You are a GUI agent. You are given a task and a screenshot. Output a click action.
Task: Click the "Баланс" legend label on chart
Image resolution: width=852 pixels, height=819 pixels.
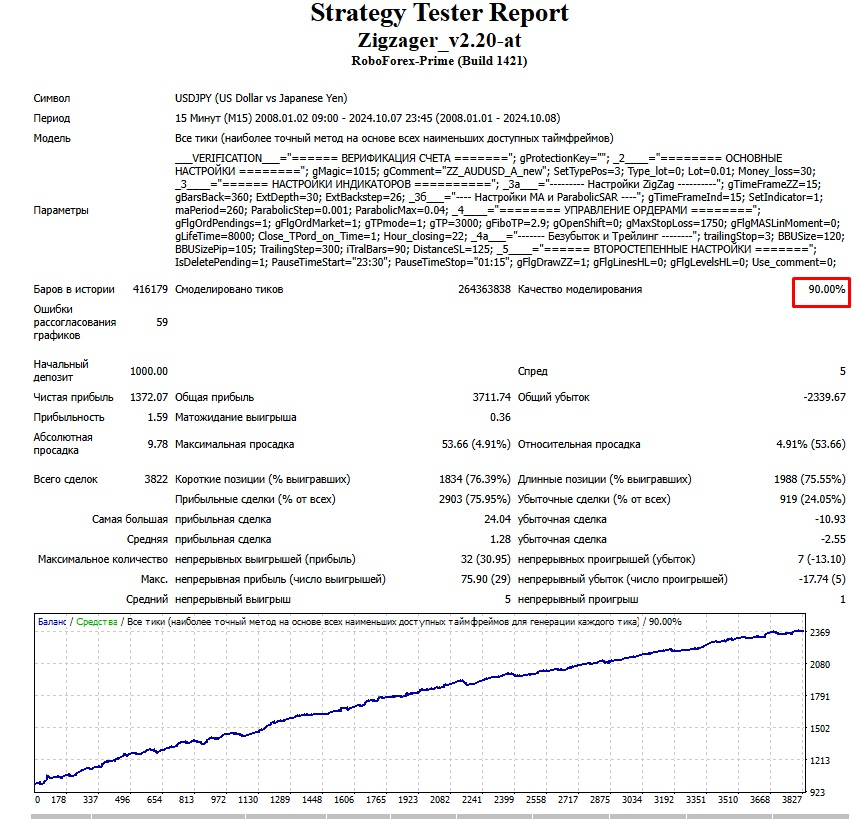tap(52, 621)
